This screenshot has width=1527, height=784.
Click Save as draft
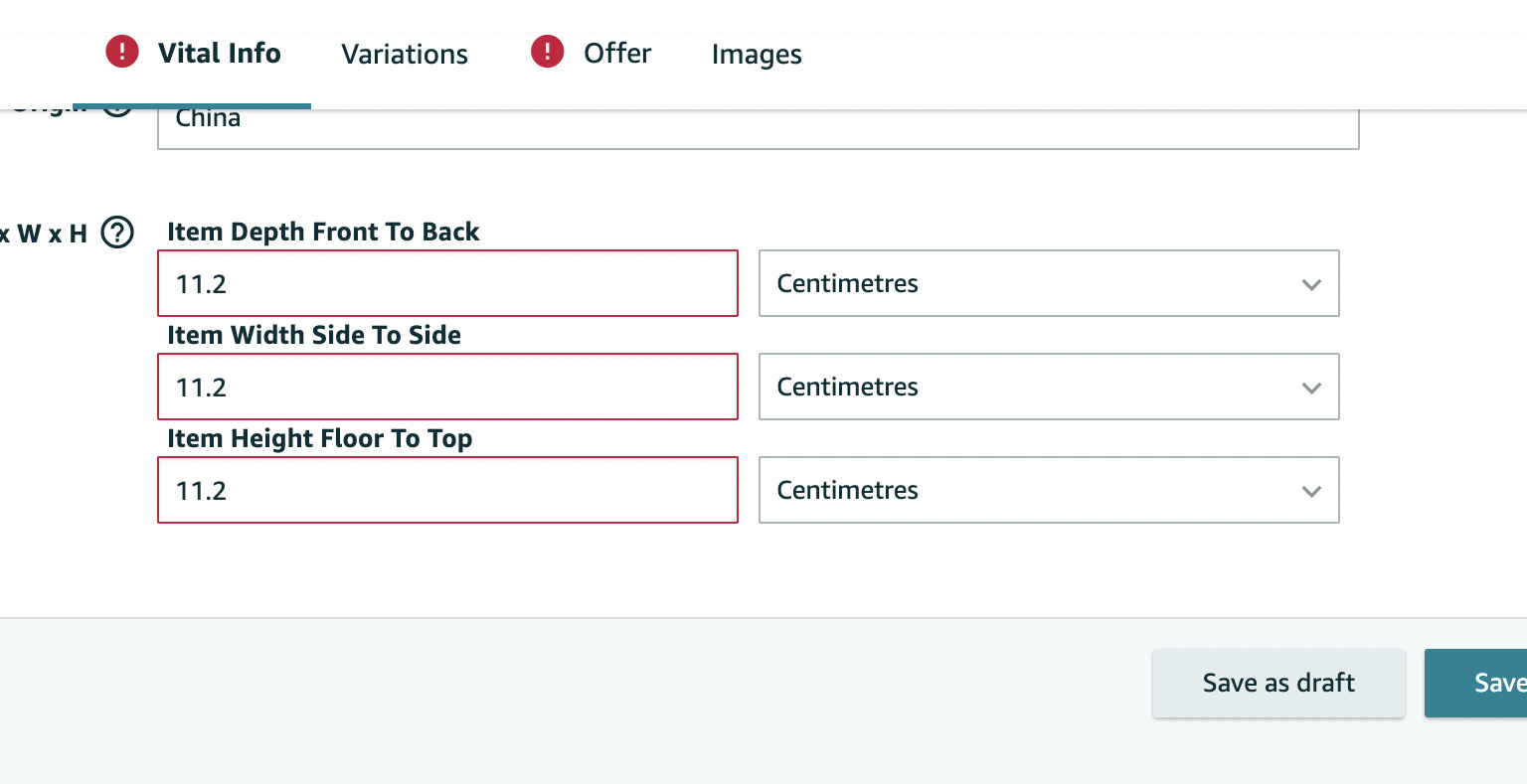1278,684
